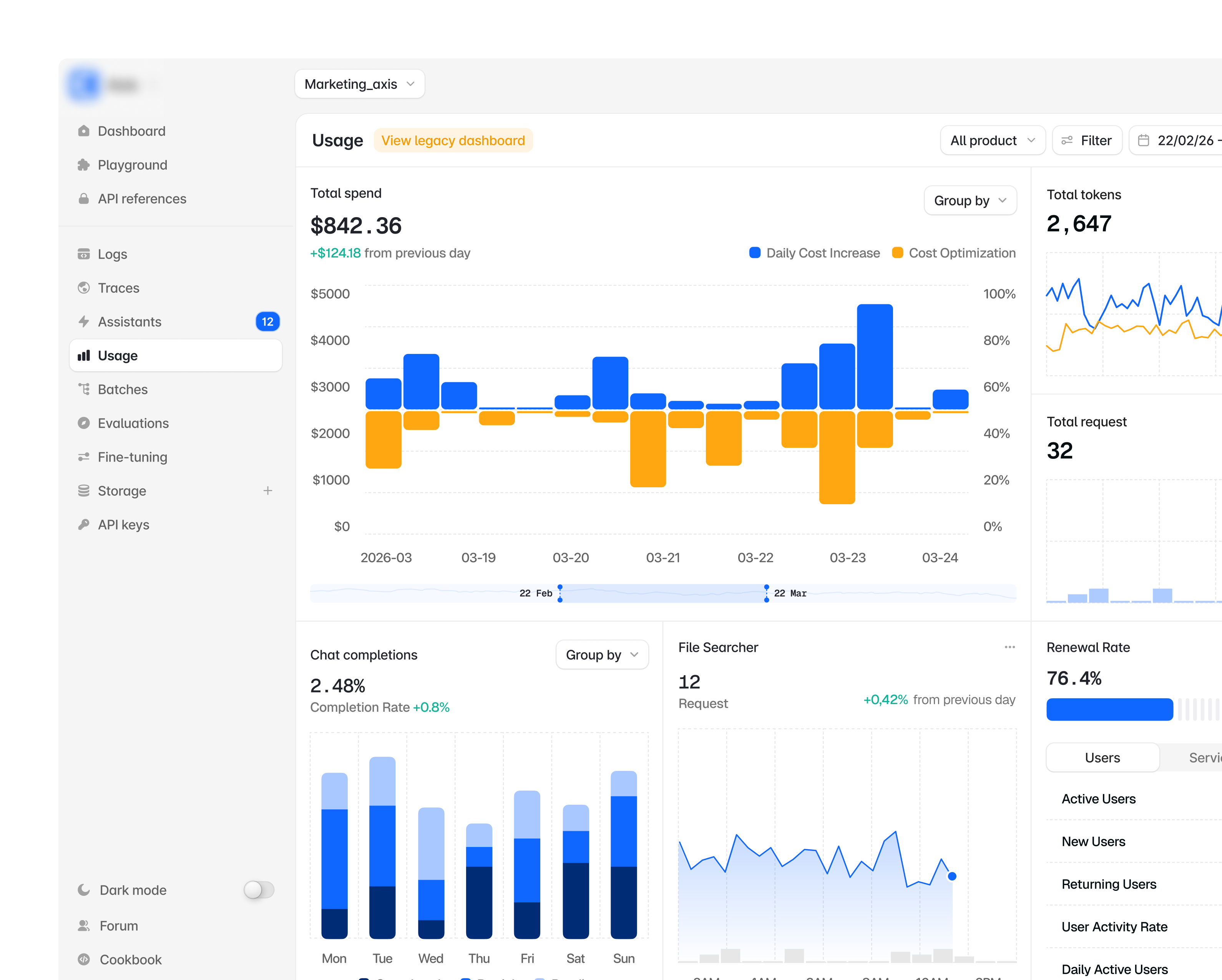Expand the All product dropdown

pyautogui.click(x=993, y=141)
